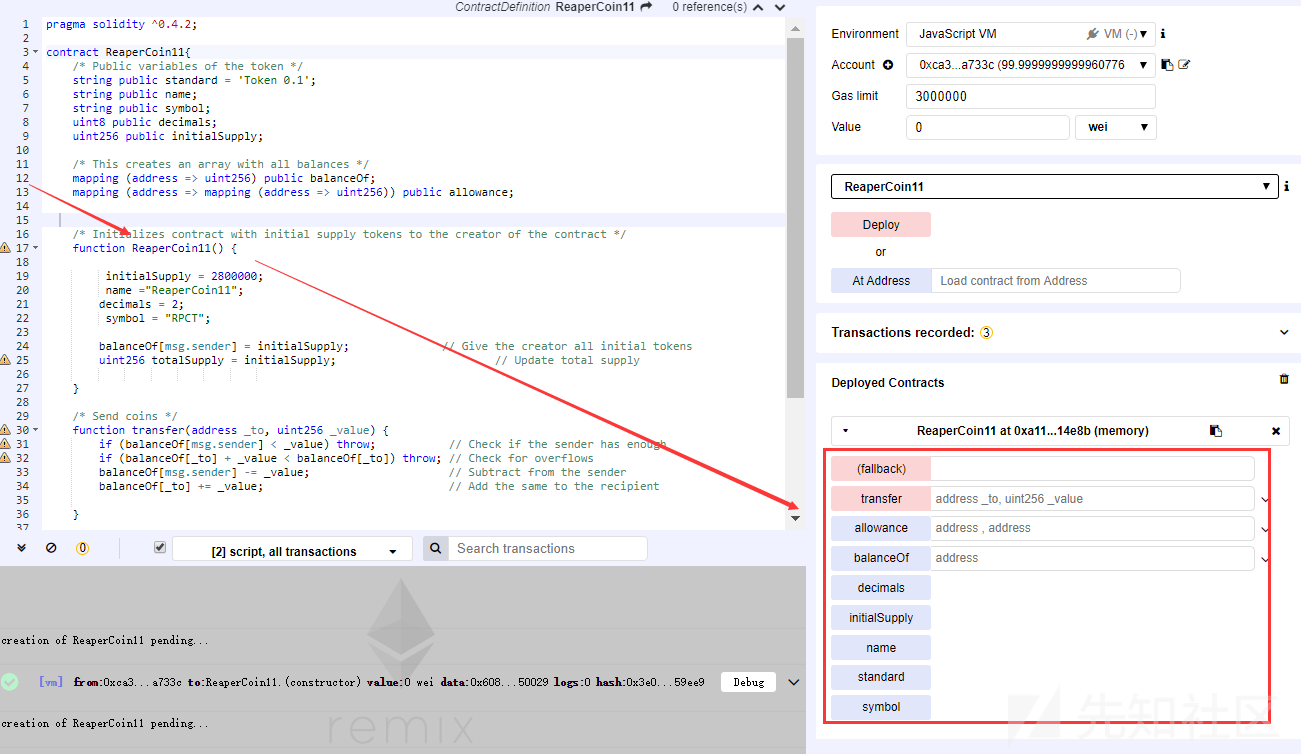
Task: Click warning icon on line 25
Action: point(6,360)
